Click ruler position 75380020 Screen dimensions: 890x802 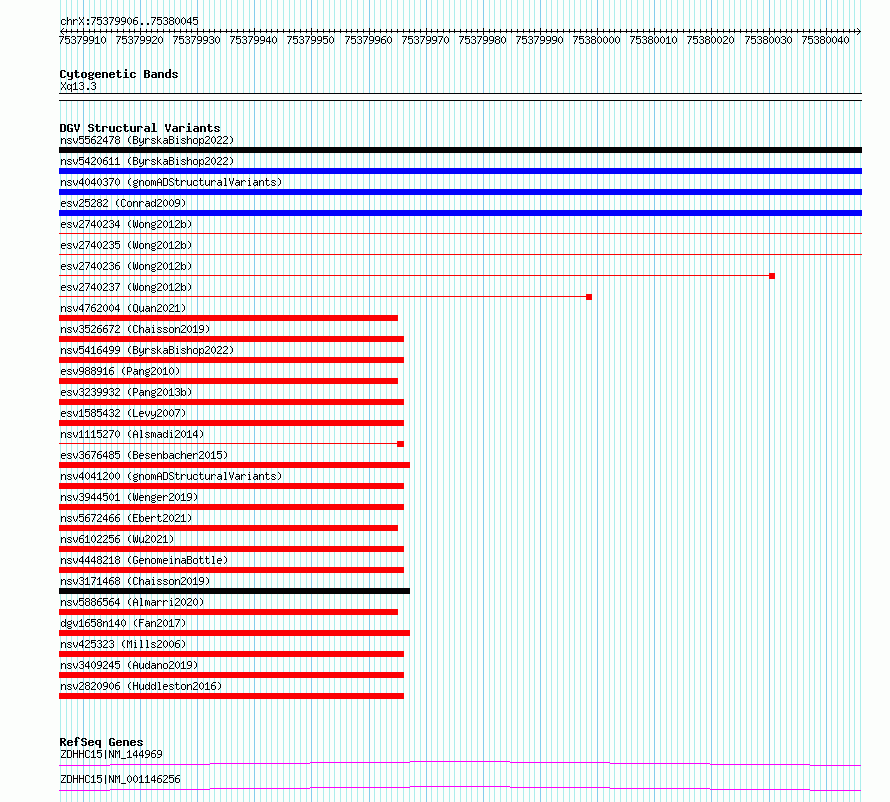[x=711, y=40]
